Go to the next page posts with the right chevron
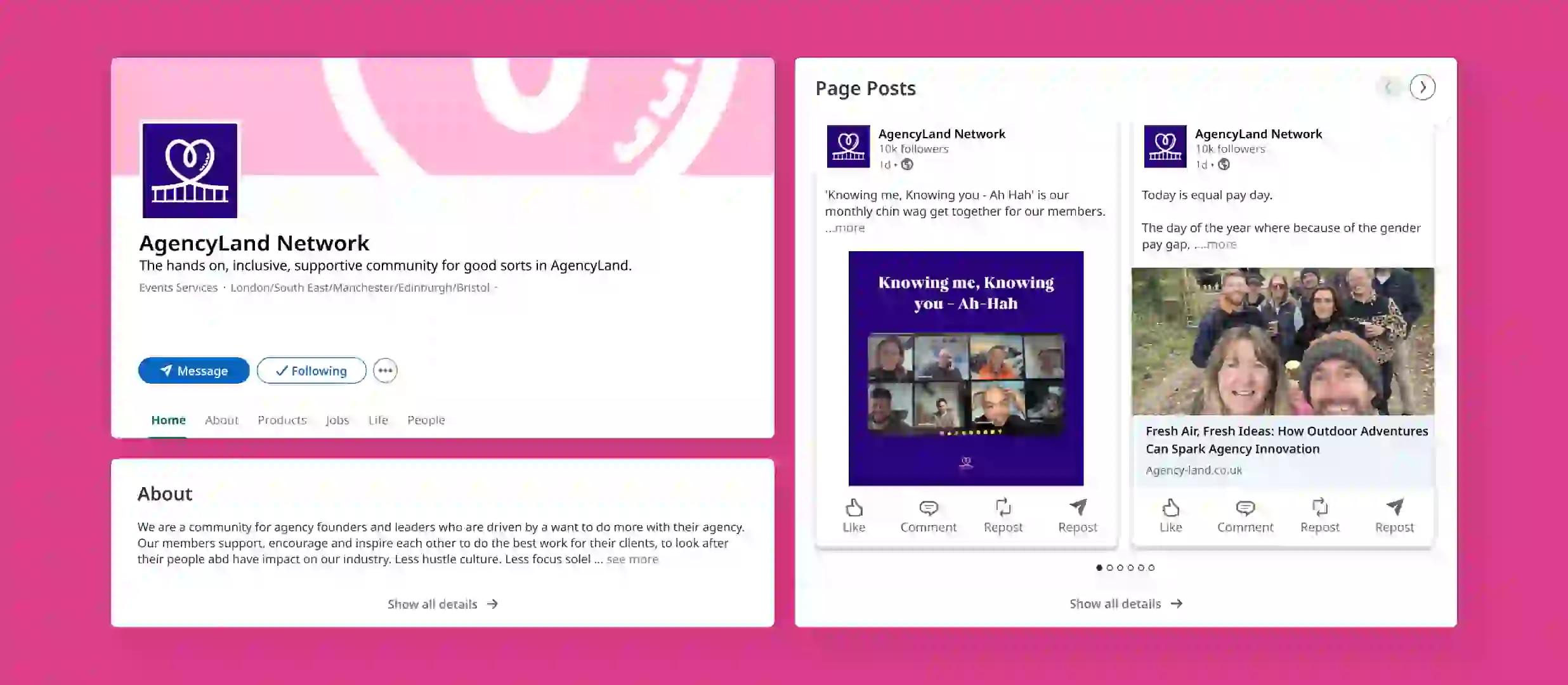Viewport: 1568px width, 685px height. [1422, 88]
